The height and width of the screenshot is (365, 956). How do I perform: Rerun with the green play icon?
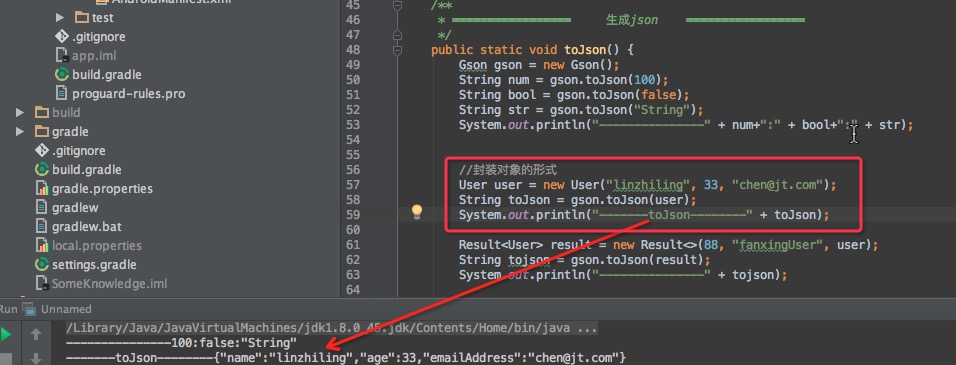(5, 334)
